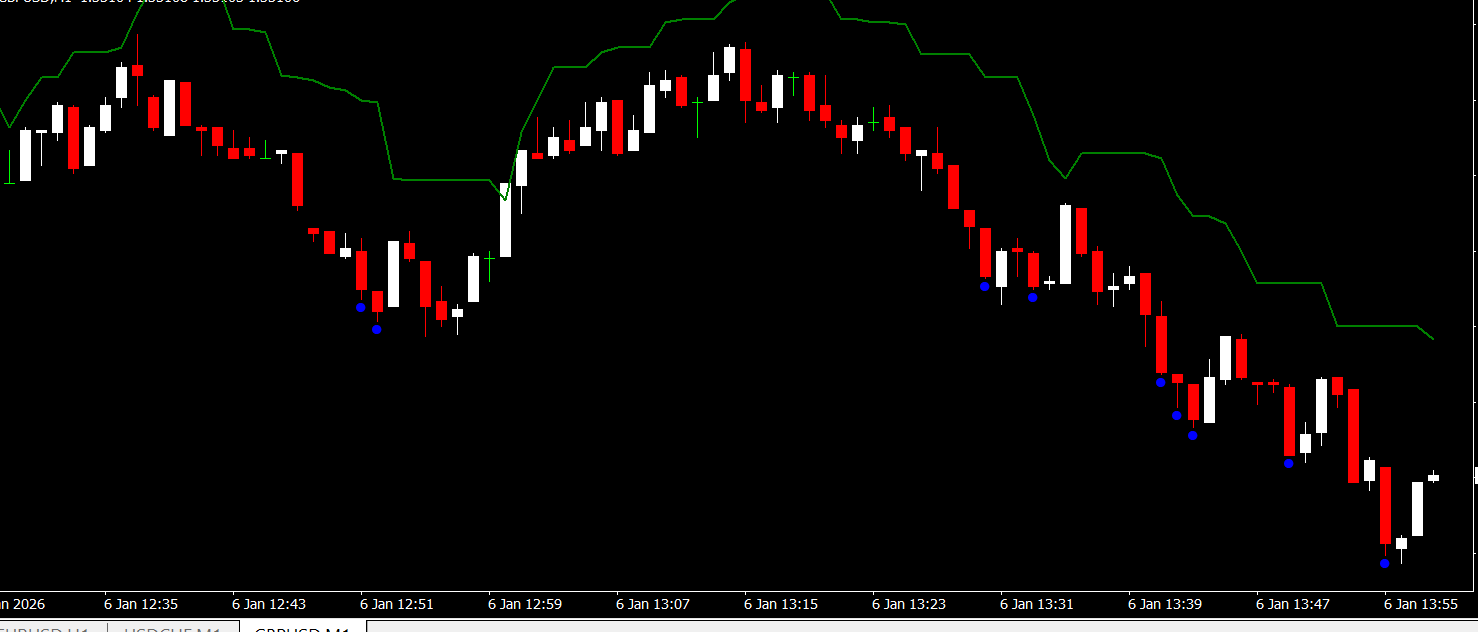Click the 6 Jan 13:31 time axis label
Image resolution: width=1478 pixels, height=632 pixels.
coord(1037,604)
